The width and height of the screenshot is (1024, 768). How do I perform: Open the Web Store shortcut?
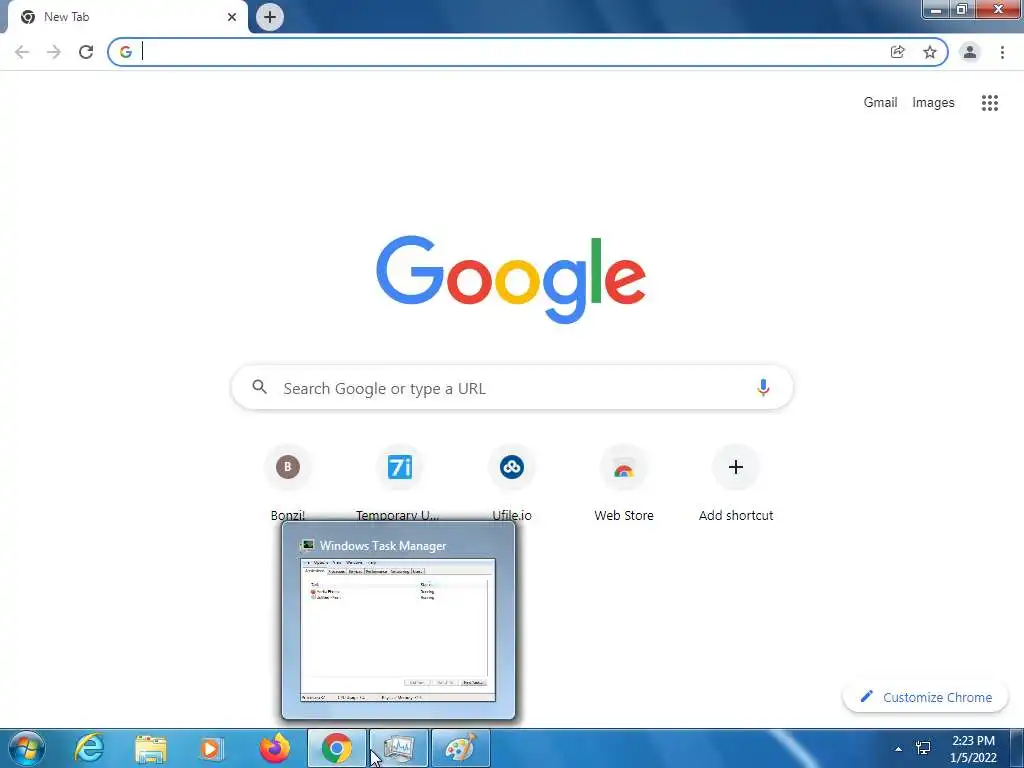coord(624,483)
